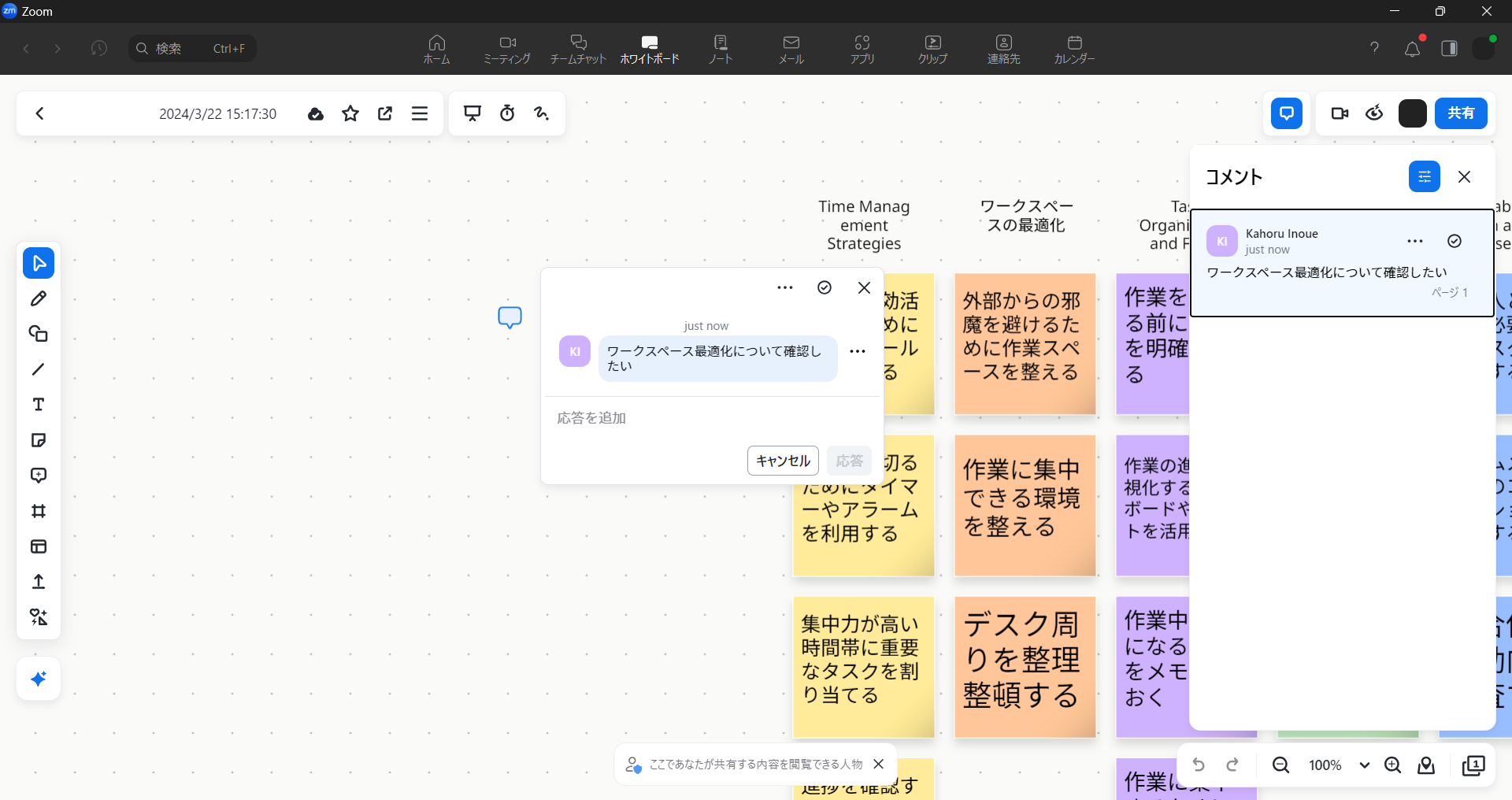
Task: Click the black color swatch
Action: 1412,113
